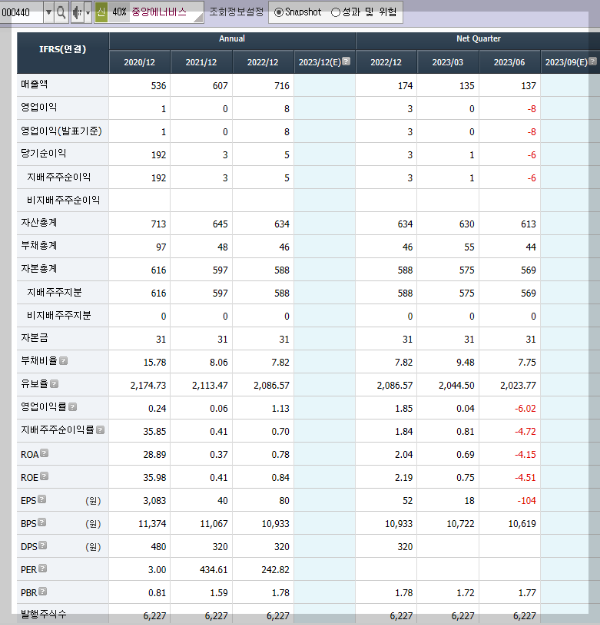Click the help icon beside PER
Screen dimensions: 600x625
tap(43, 568)
